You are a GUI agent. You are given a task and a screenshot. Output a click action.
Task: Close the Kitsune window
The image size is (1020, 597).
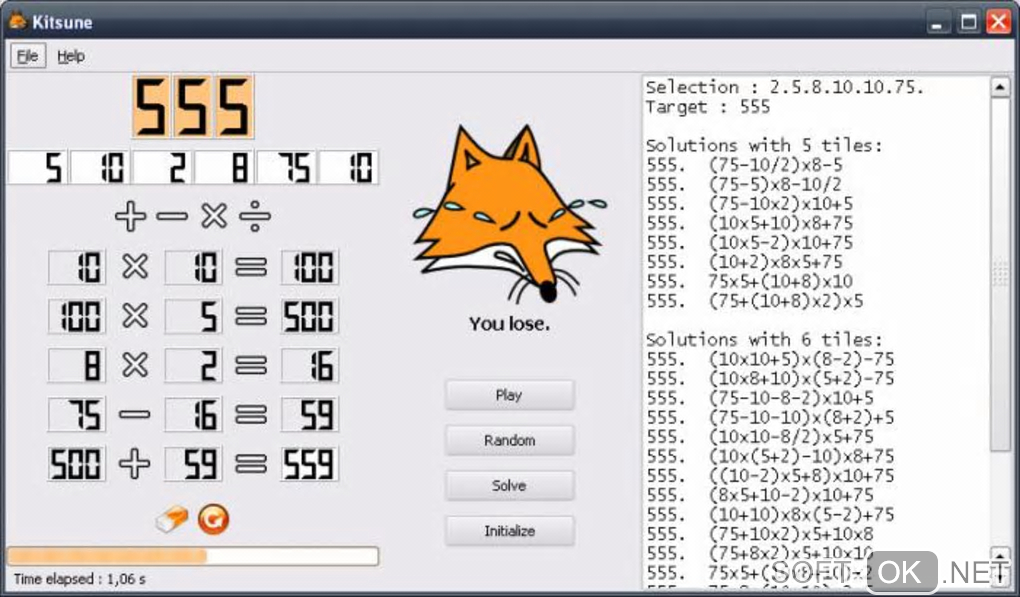999,22
